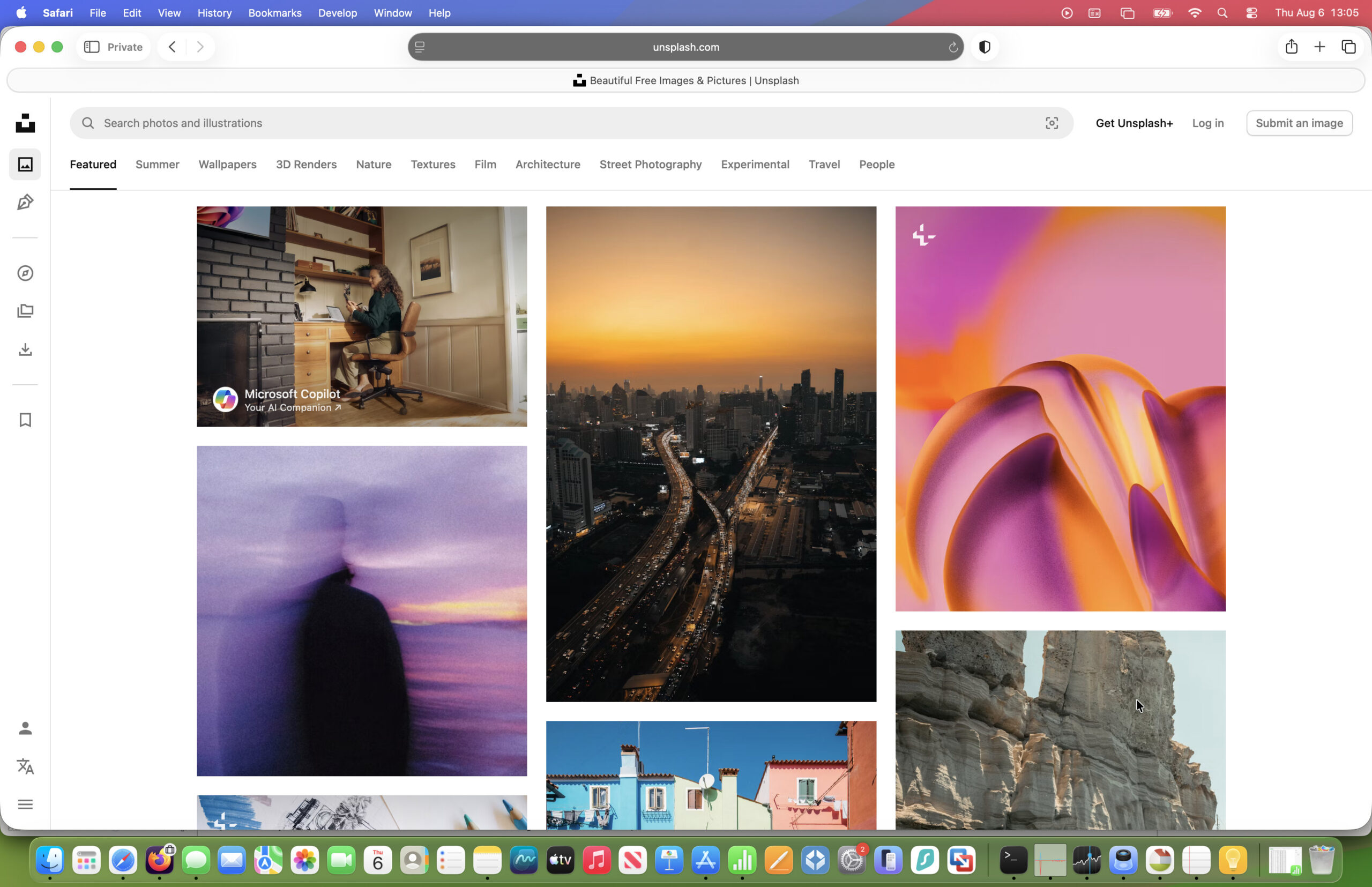This screenshot has width=1372, height=887.
Task: Click the visual search camera icon
Action: 1052,123
